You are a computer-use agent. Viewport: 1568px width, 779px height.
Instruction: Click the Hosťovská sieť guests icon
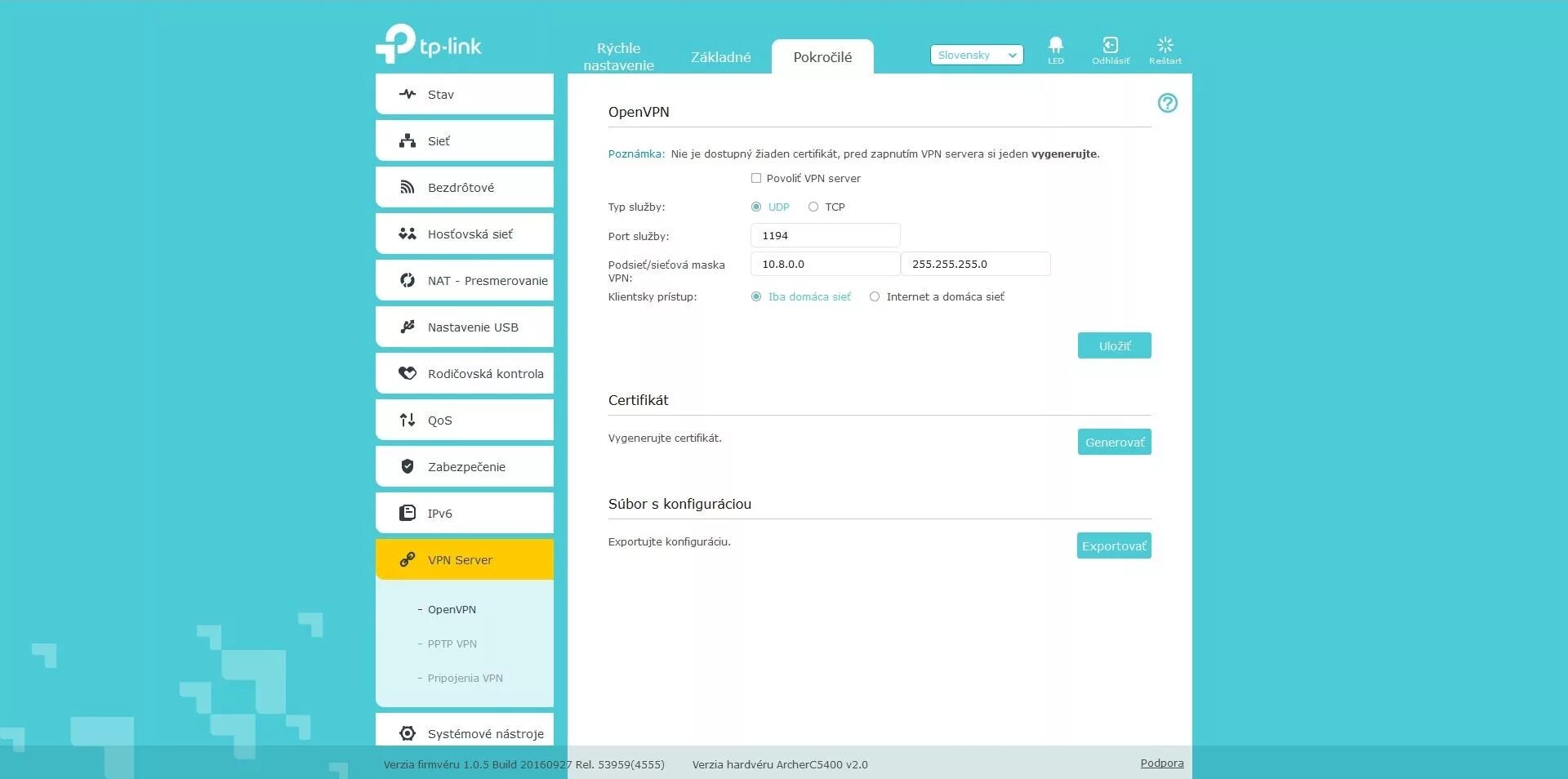(x=408, y=234)
